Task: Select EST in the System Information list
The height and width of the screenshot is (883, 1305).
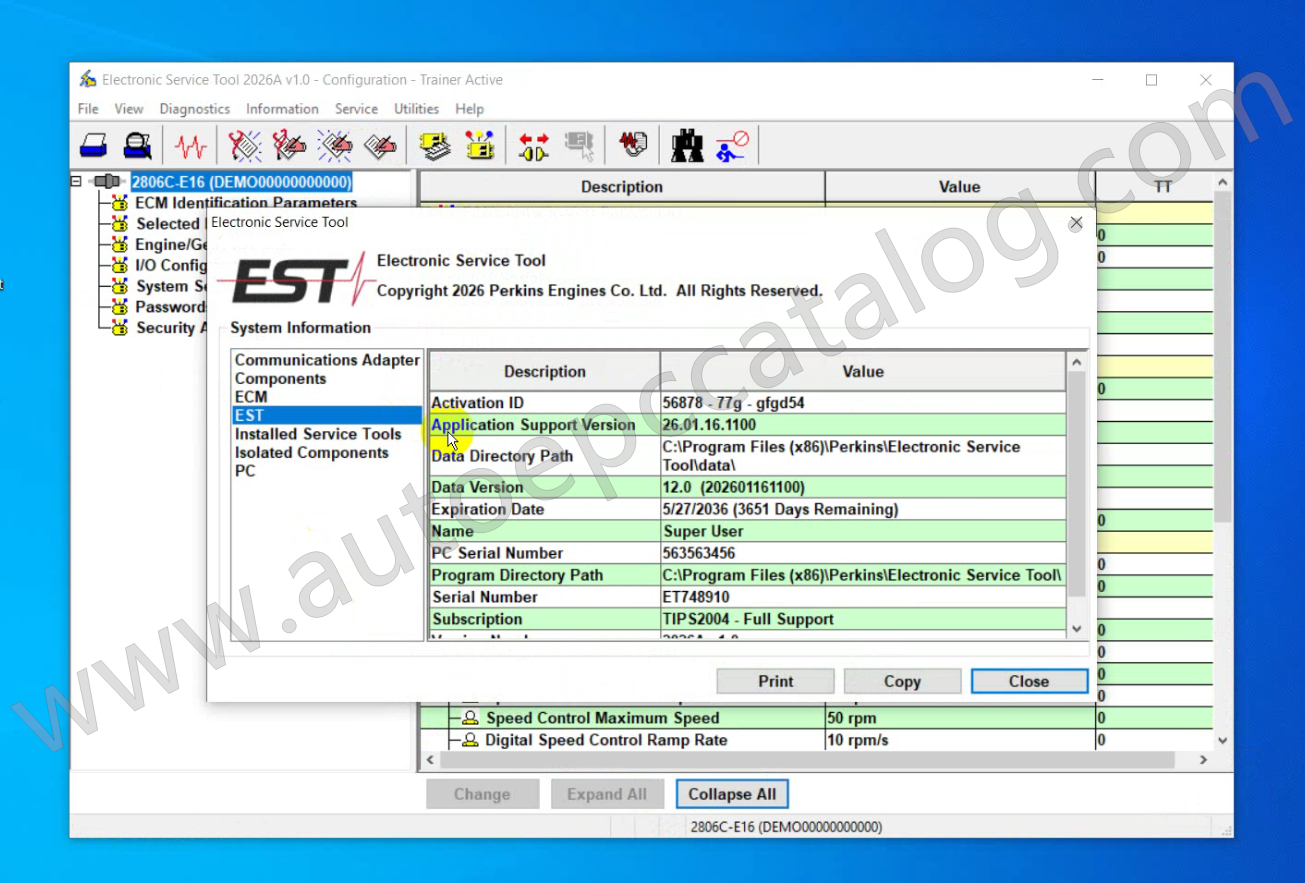Action: click(327, 415)
